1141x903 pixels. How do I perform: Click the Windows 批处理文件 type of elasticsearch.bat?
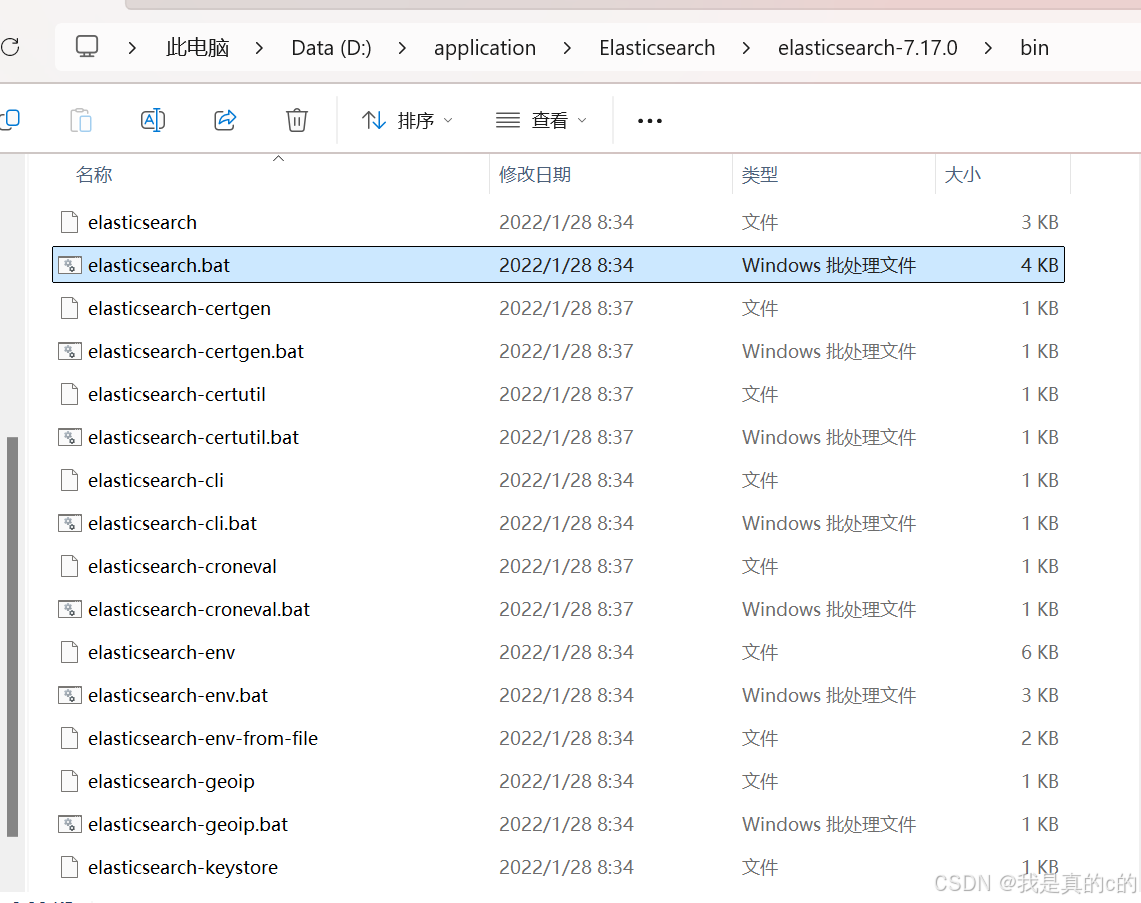[829, 266]
